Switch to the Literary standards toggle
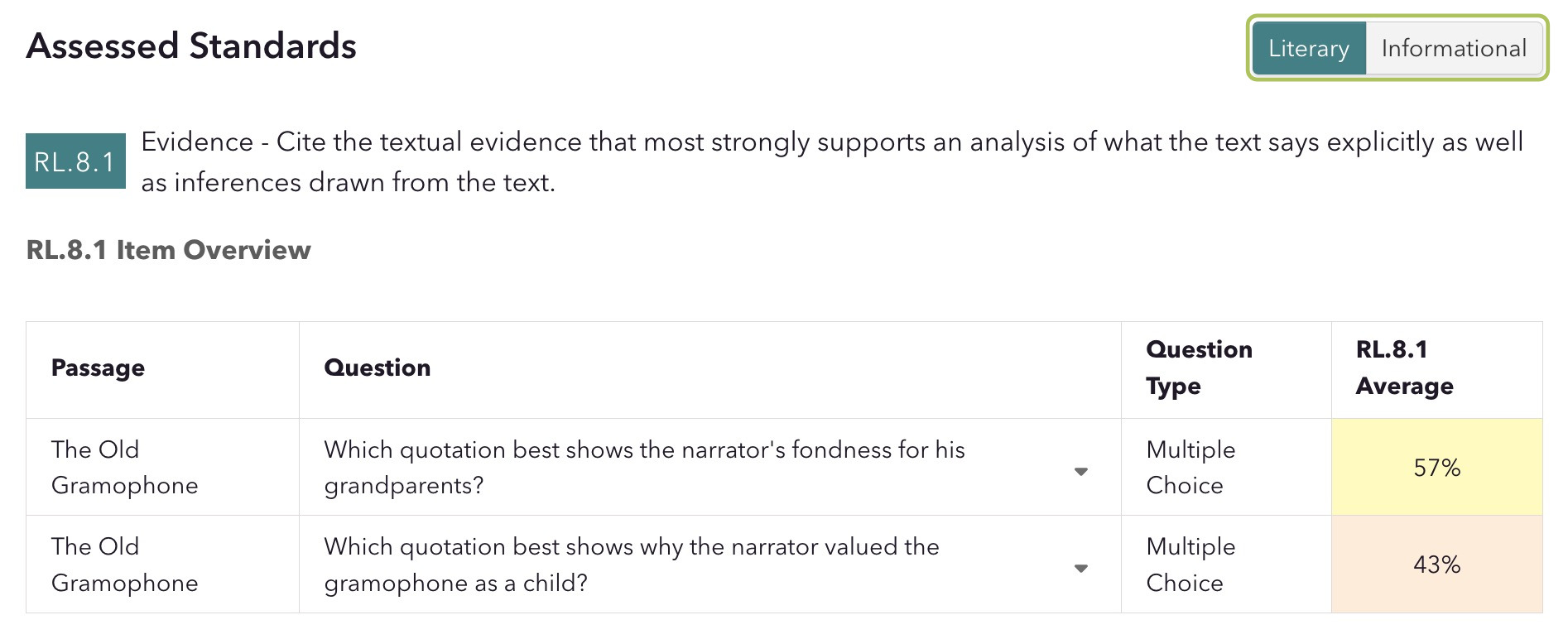The width and height of the screenshot is (1568, 639). pos(1308,48)
